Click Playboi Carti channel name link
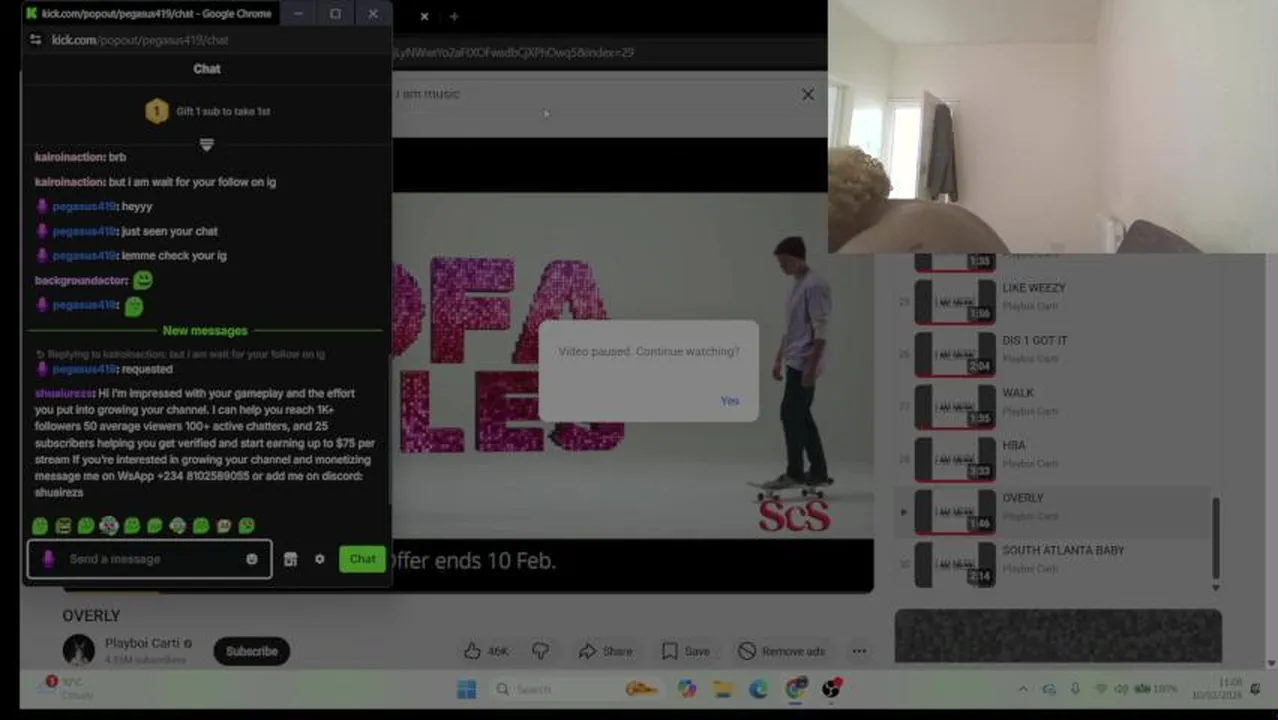 coord(141,643)
